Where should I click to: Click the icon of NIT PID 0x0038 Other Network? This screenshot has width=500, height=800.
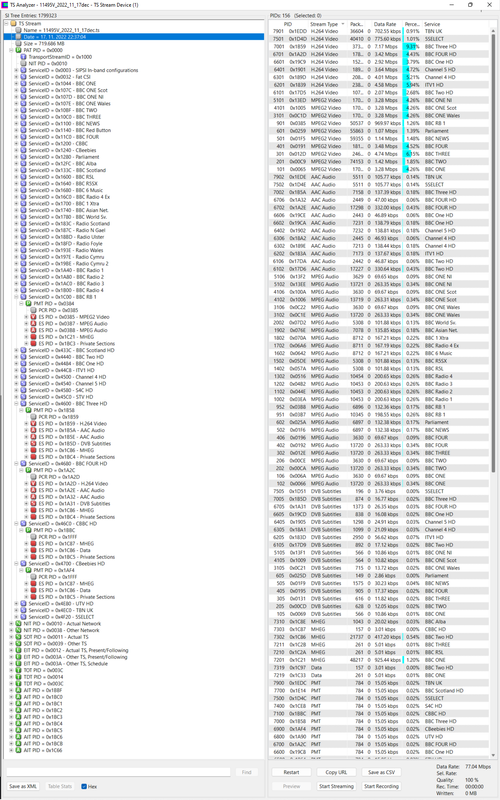pos(18,630)
